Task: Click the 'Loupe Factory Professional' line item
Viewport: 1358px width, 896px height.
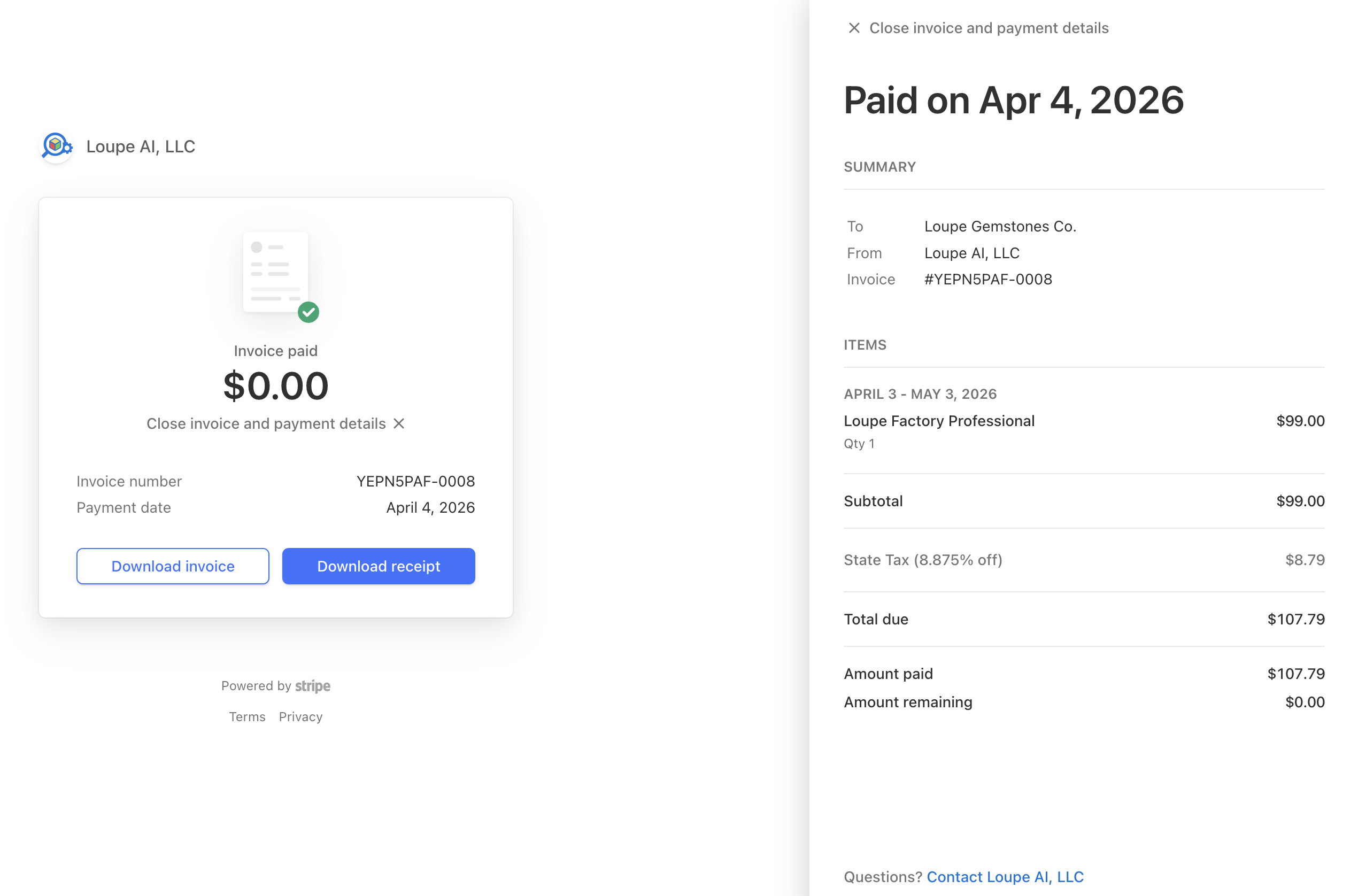Action: [x=939, y=421]
